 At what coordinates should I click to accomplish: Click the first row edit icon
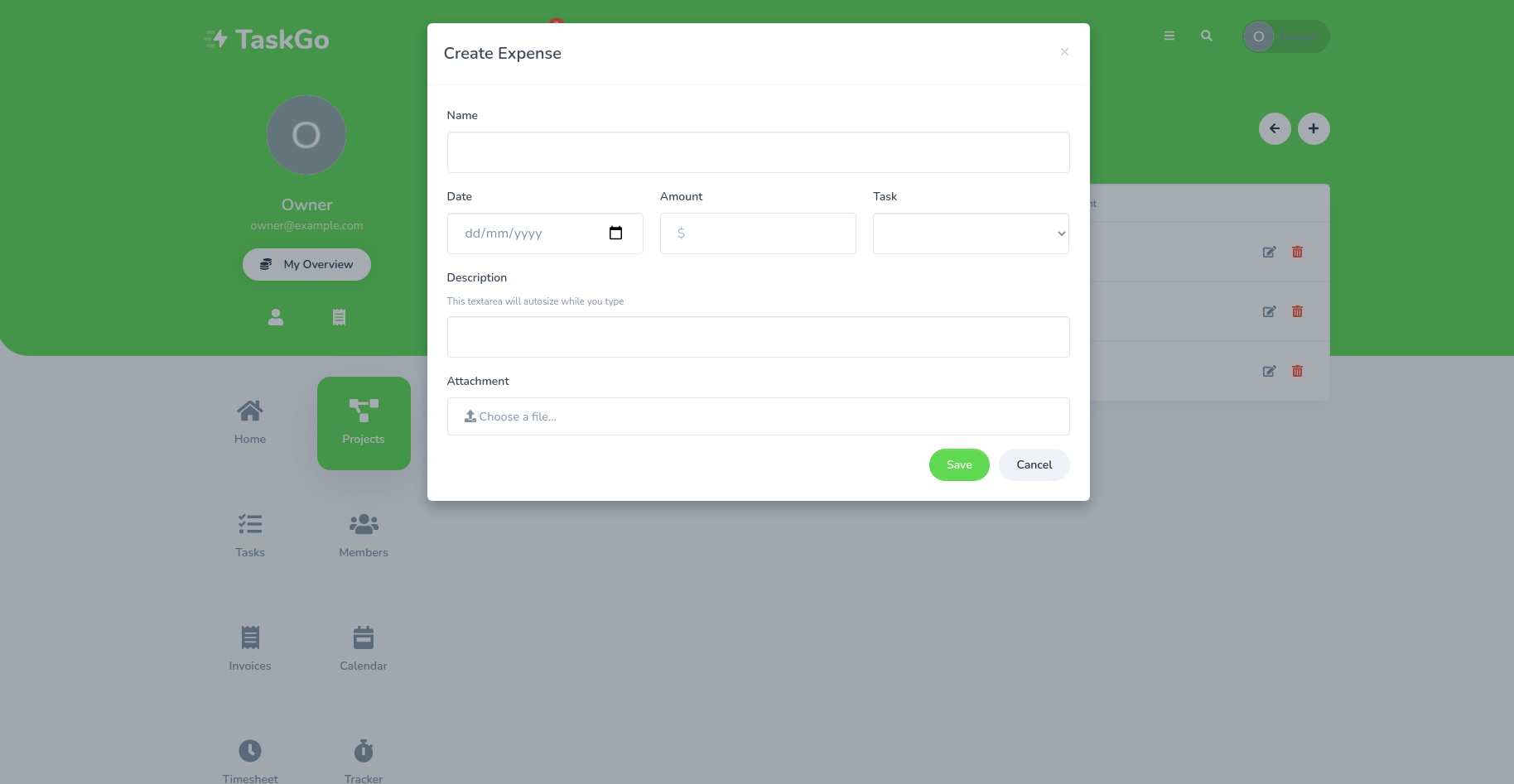pos(1269,252)
